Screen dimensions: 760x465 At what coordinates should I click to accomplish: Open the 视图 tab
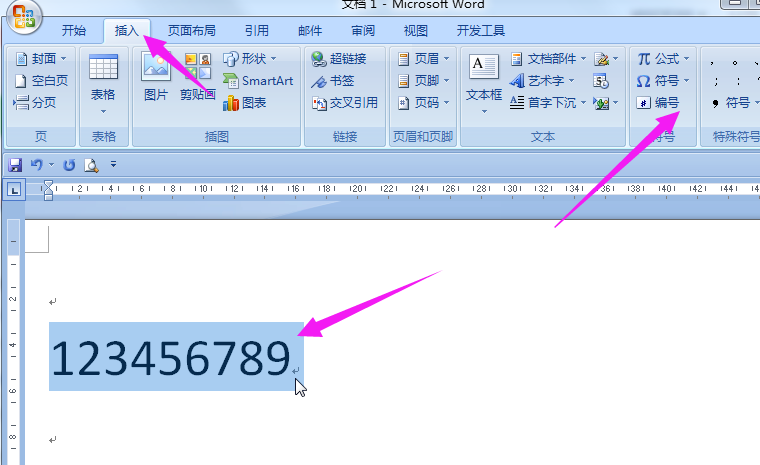click(416, 31)
